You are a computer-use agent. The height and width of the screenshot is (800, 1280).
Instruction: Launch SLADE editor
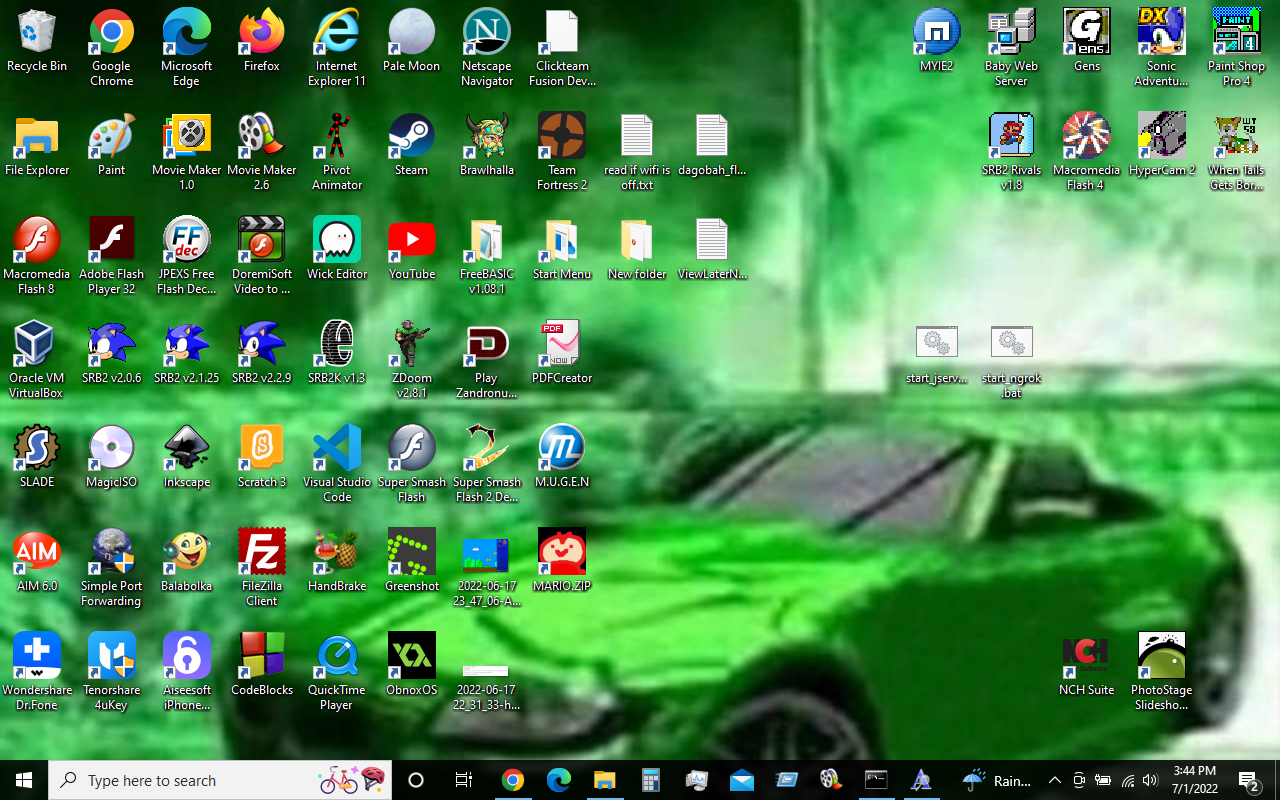click(37, 456)
